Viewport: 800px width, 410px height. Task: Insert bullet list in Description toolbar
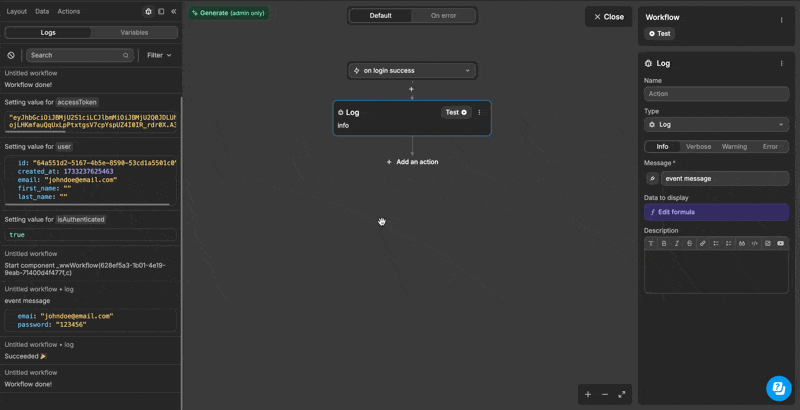[716, 243]
